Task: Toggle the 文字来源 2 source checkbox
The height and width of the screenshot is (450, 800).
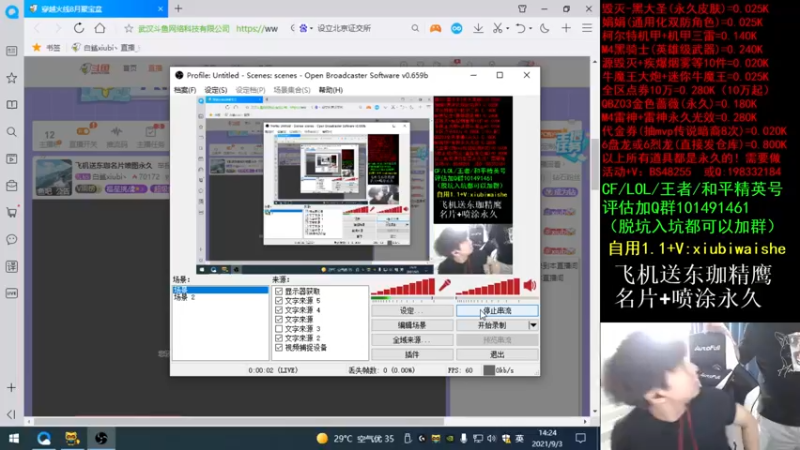Action: click(279, 338)
